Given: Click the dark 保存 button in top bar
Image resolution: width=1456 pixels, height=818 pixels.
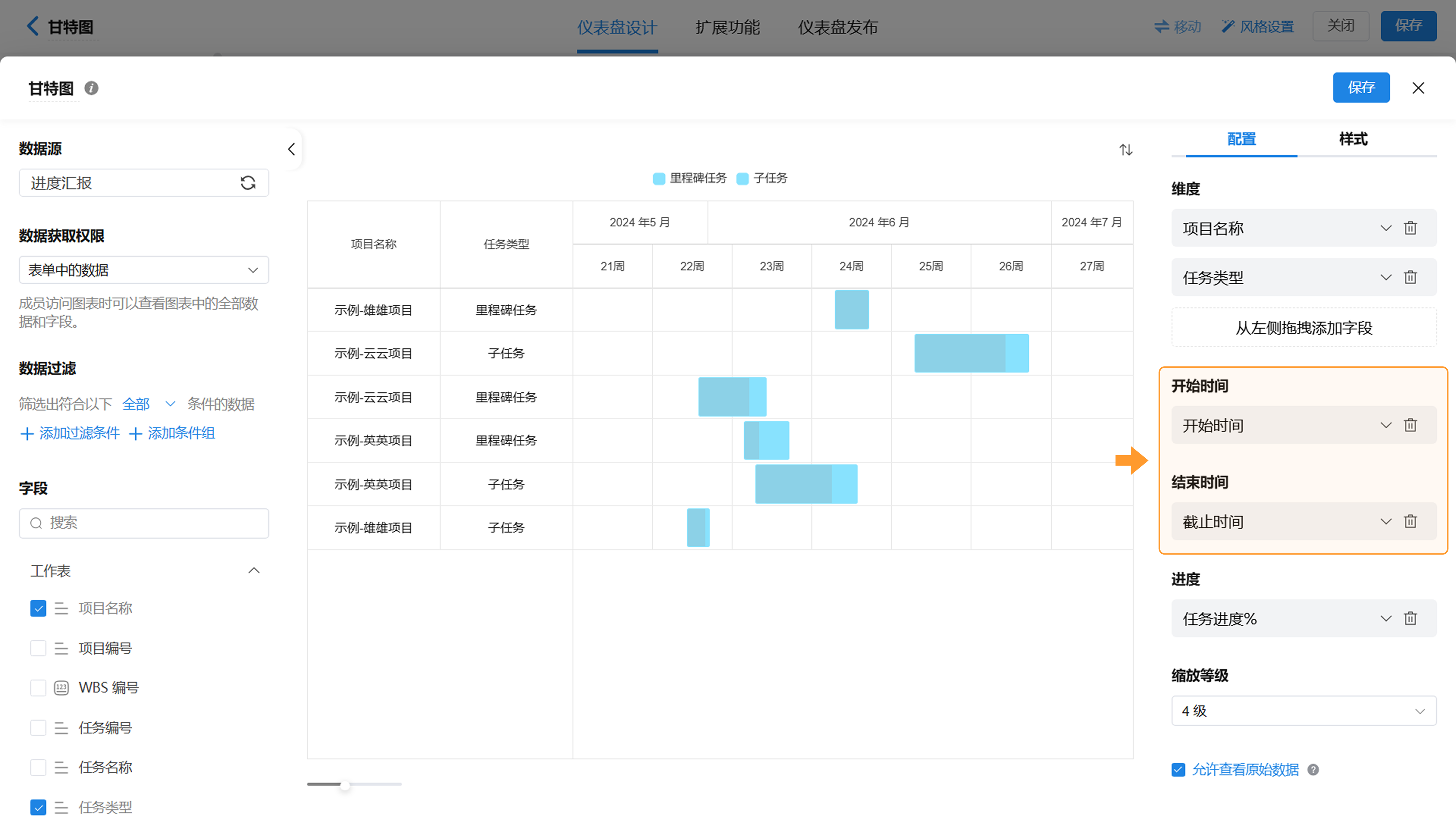Looking at the screenshot, I should (1409, 26).
